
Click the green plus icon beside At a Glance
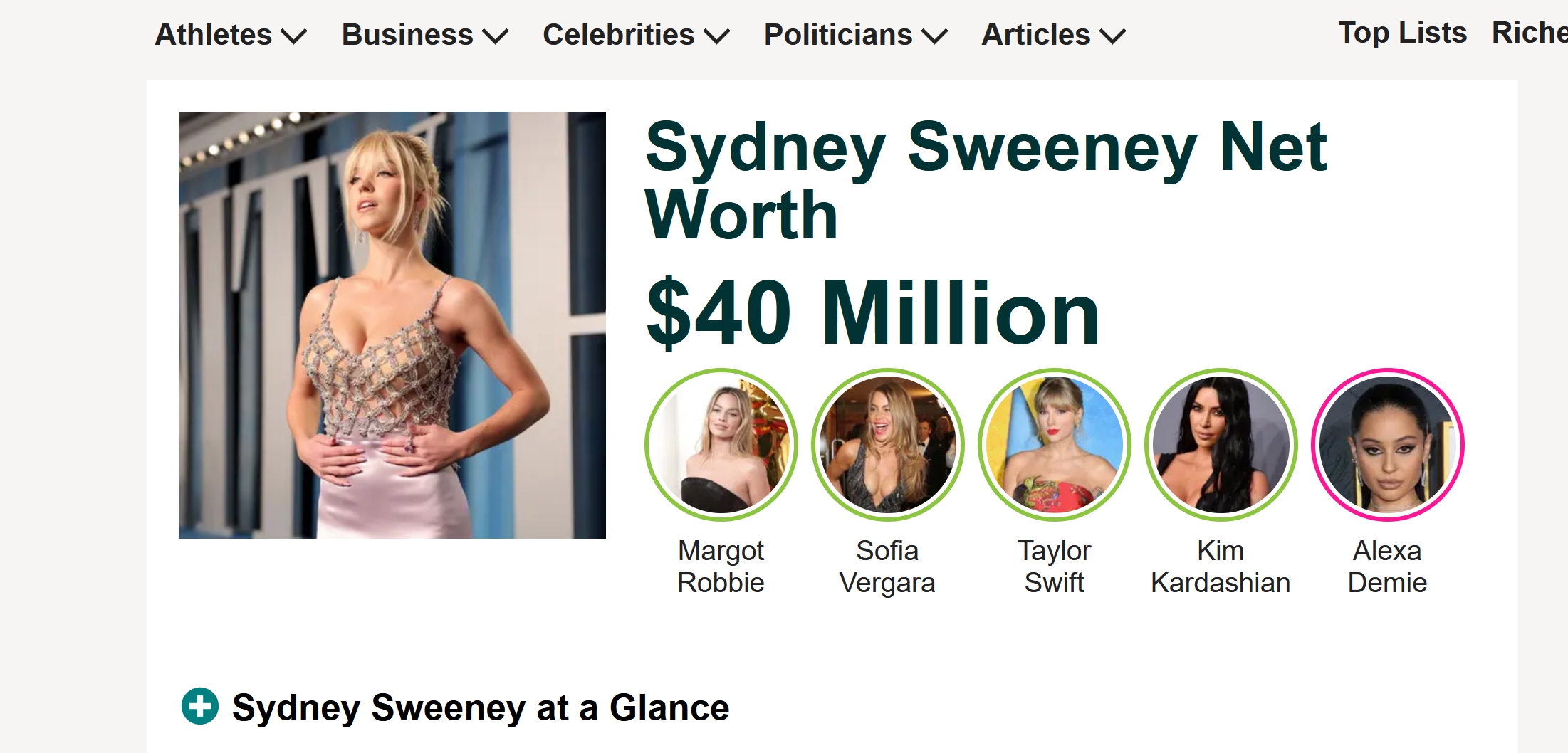(x=200, y=706)
